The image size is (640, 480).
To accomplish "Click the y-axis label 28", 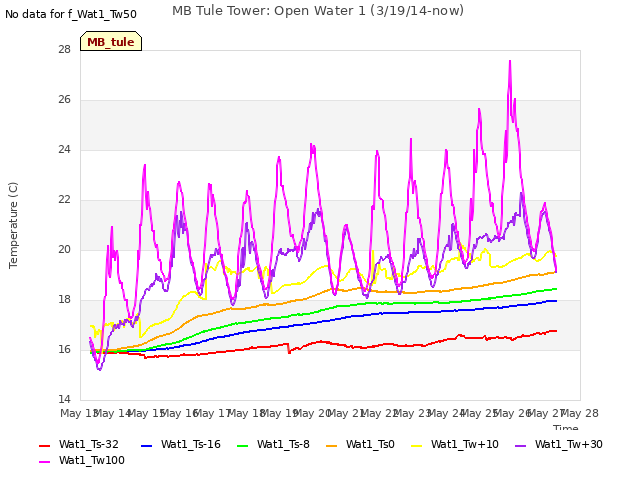I will click(x=64, y=50).
